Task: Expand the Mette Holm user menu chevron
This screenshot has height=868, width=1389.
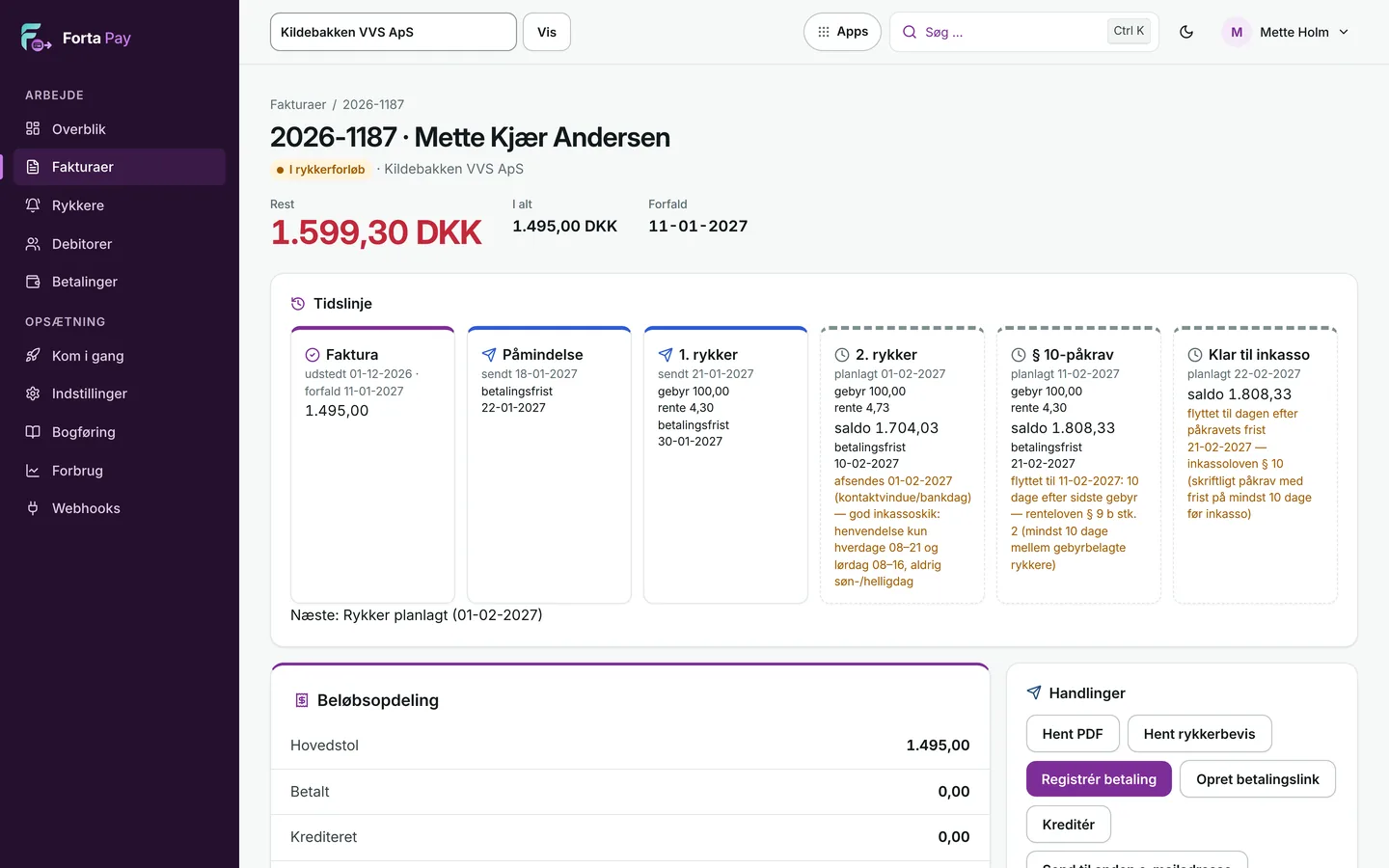Action: [x=1344, y=32]
